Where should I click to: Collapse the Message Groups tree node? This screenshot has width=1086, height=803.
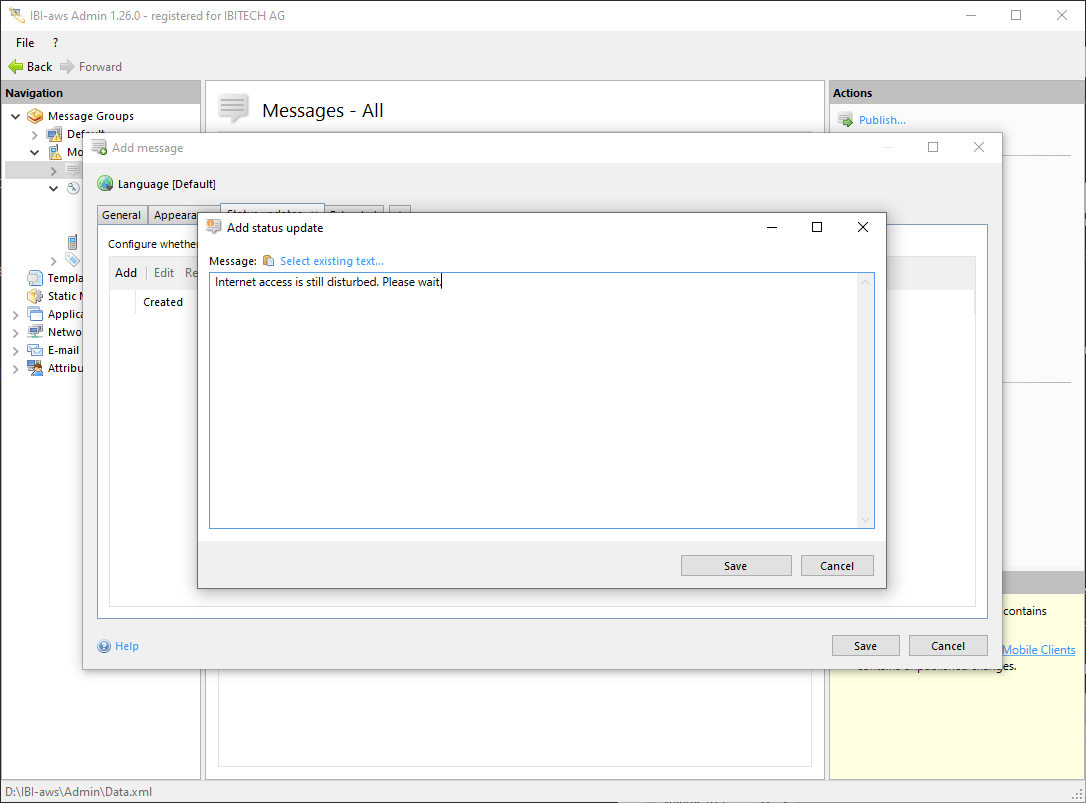coord(16,116)
